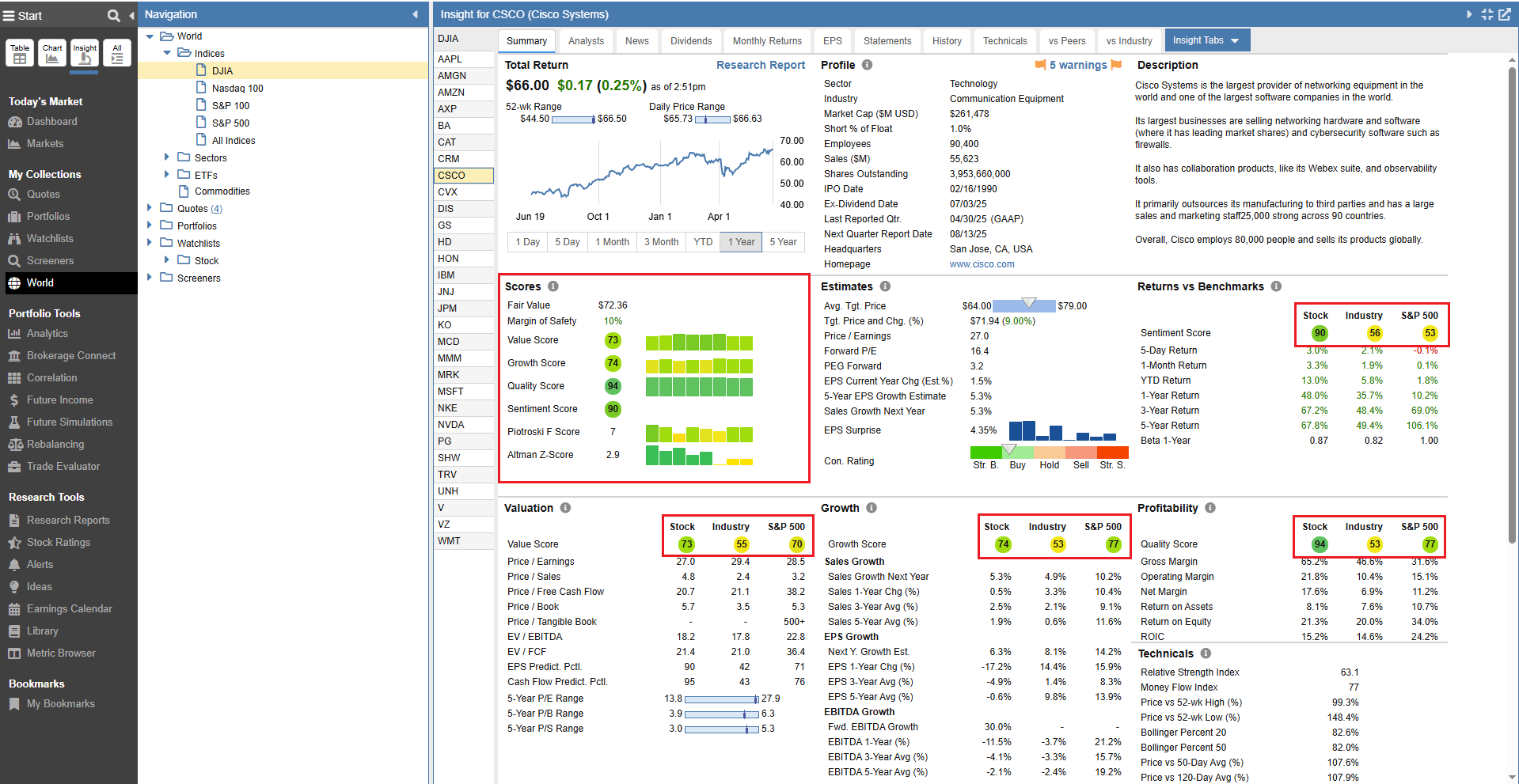Image resolution: width=1519 pixels, height=784 pixels.
Task: Select the 1 Year chart period
Action: pos(741,242)
